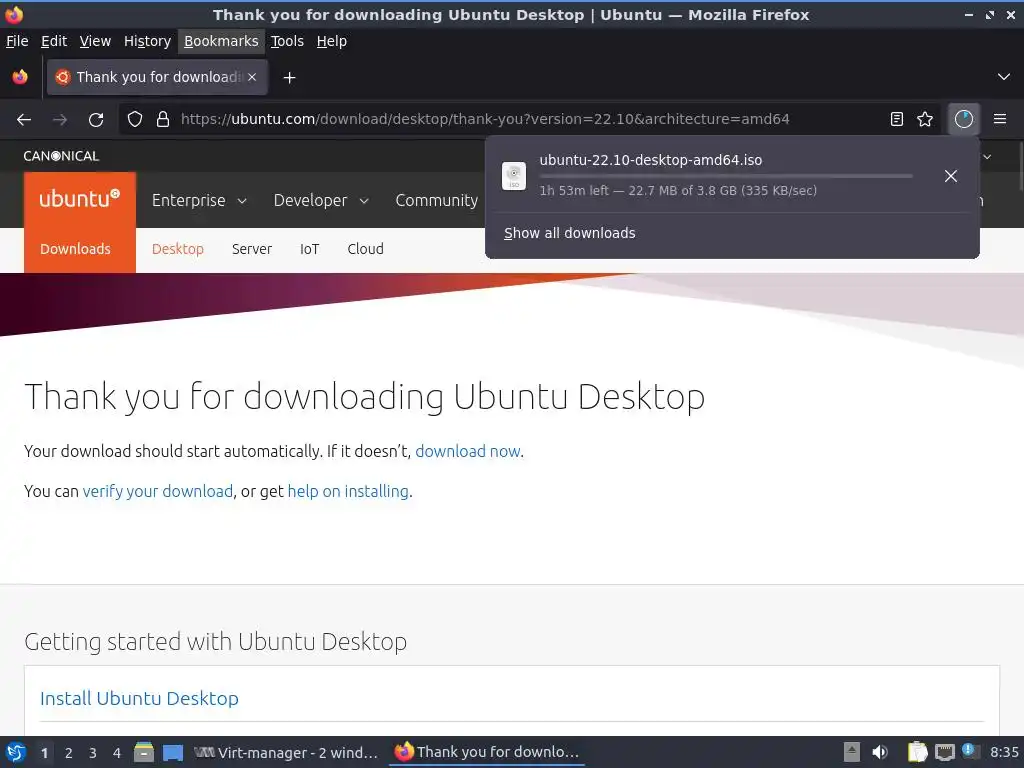The width and height of the screenshot is (1024, 768).
Task: Open the History menu
Action: pos(147,41)
